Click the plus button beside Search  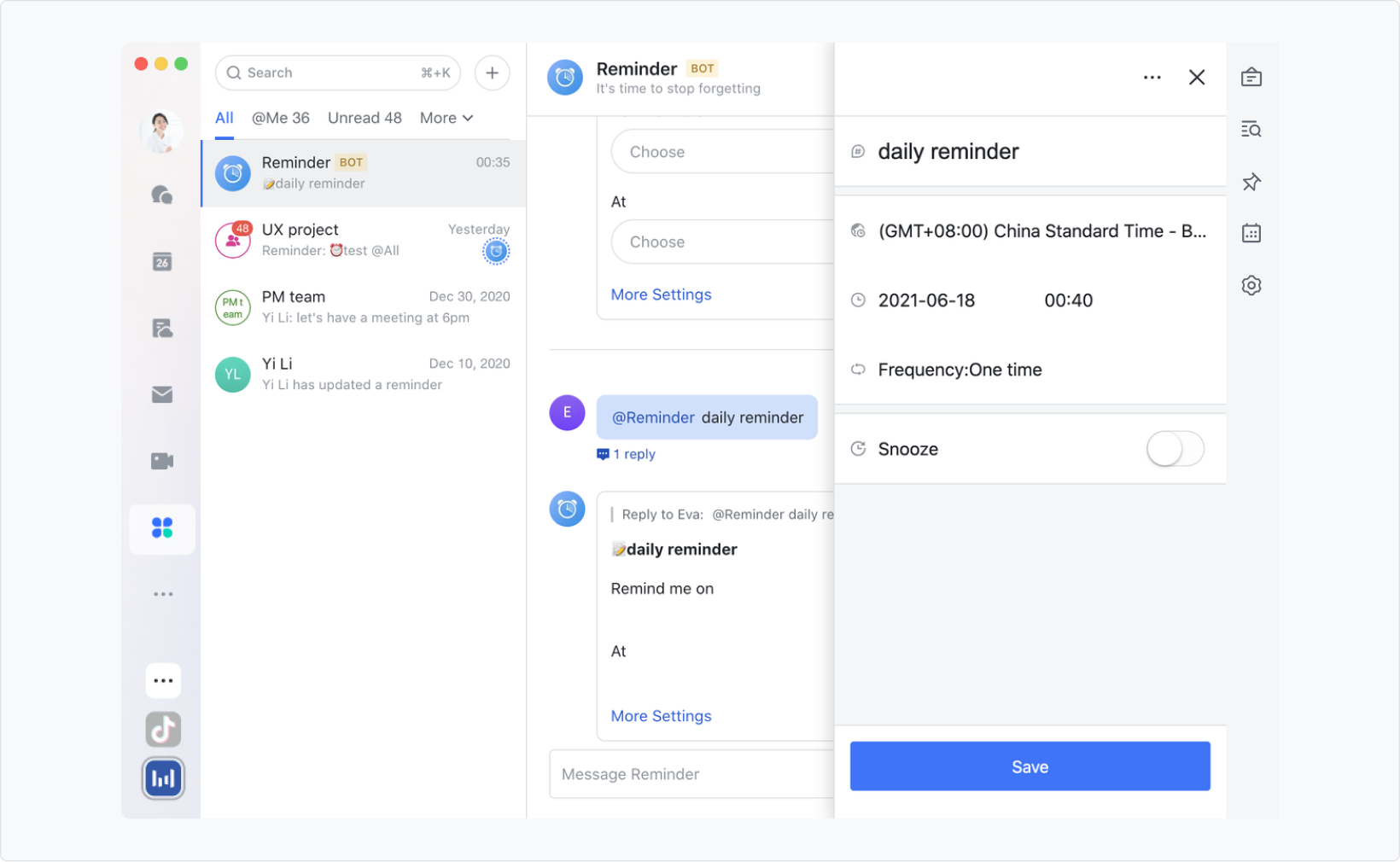pyautogui.click(x=492, y=73)
